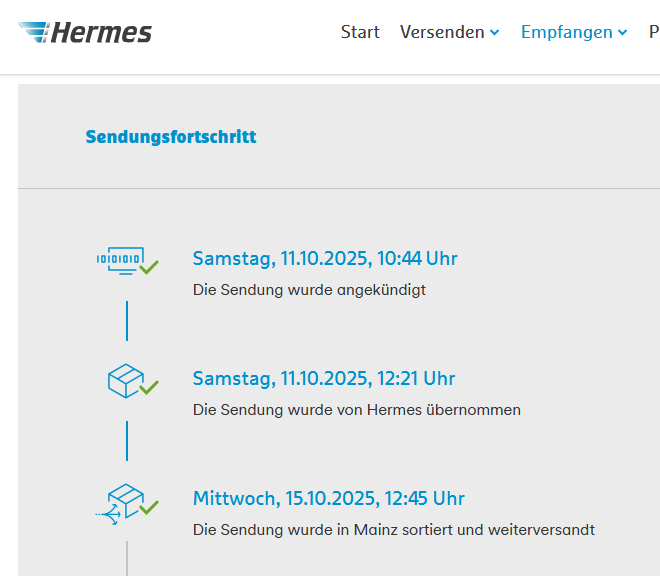
Task: Click the green checkmark on the sorting icon
Action: coord(149,507)
